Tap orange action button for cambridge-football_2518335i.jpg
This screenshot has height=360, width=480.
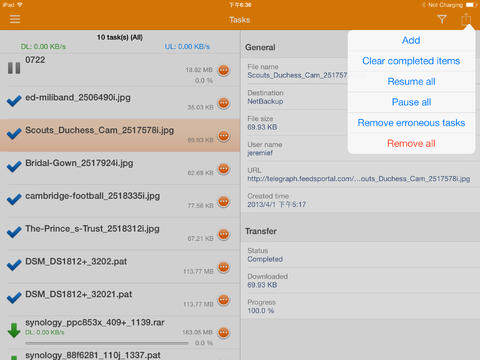pyautogui.click(x=224, y=201)
